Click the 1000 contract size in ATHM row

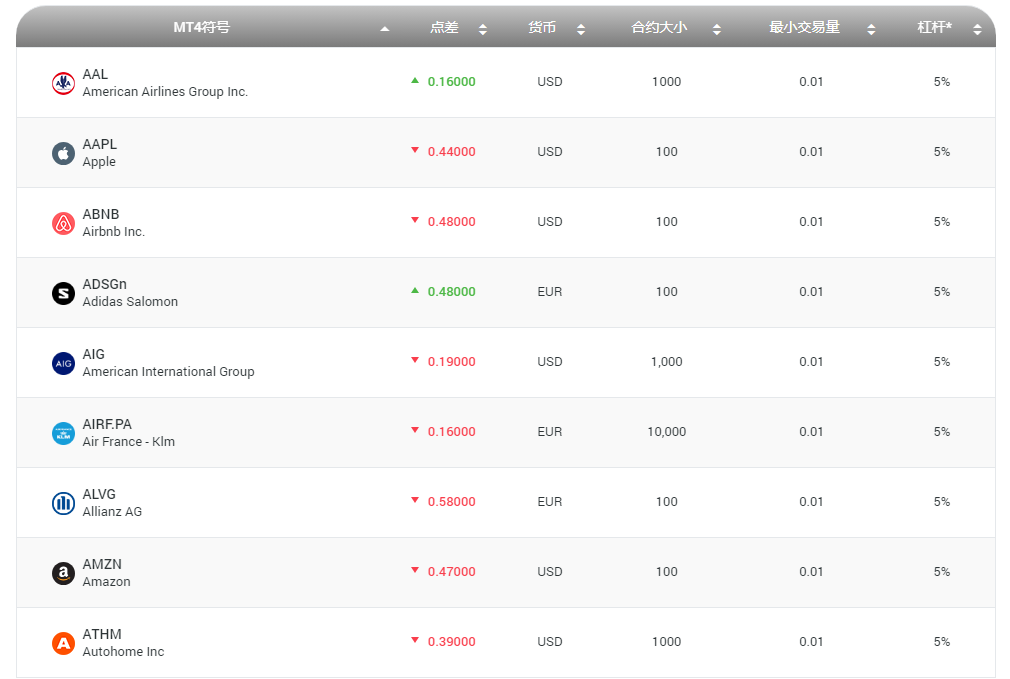click(x=667, y=642)
